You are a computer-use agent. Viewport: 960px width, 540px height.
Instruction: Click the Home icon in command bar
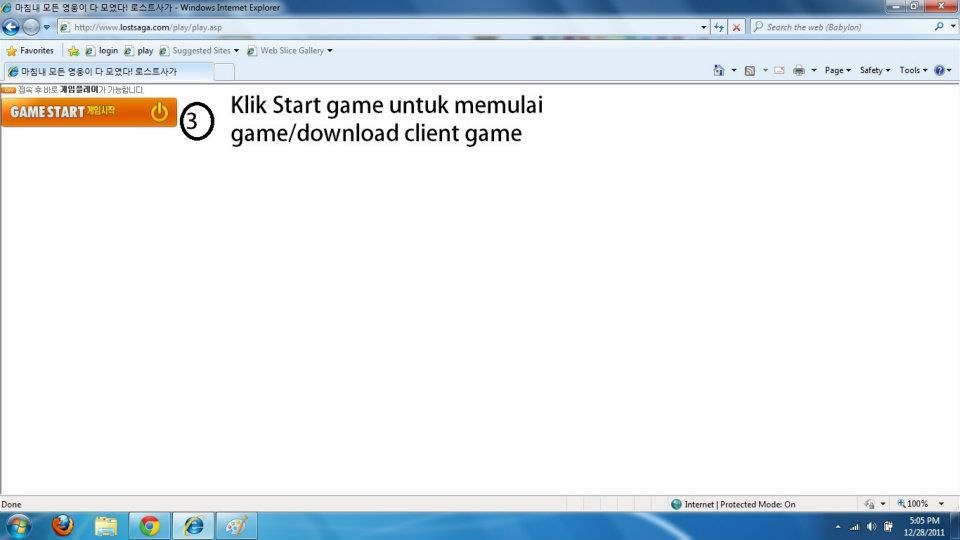[x=719, y=70]
